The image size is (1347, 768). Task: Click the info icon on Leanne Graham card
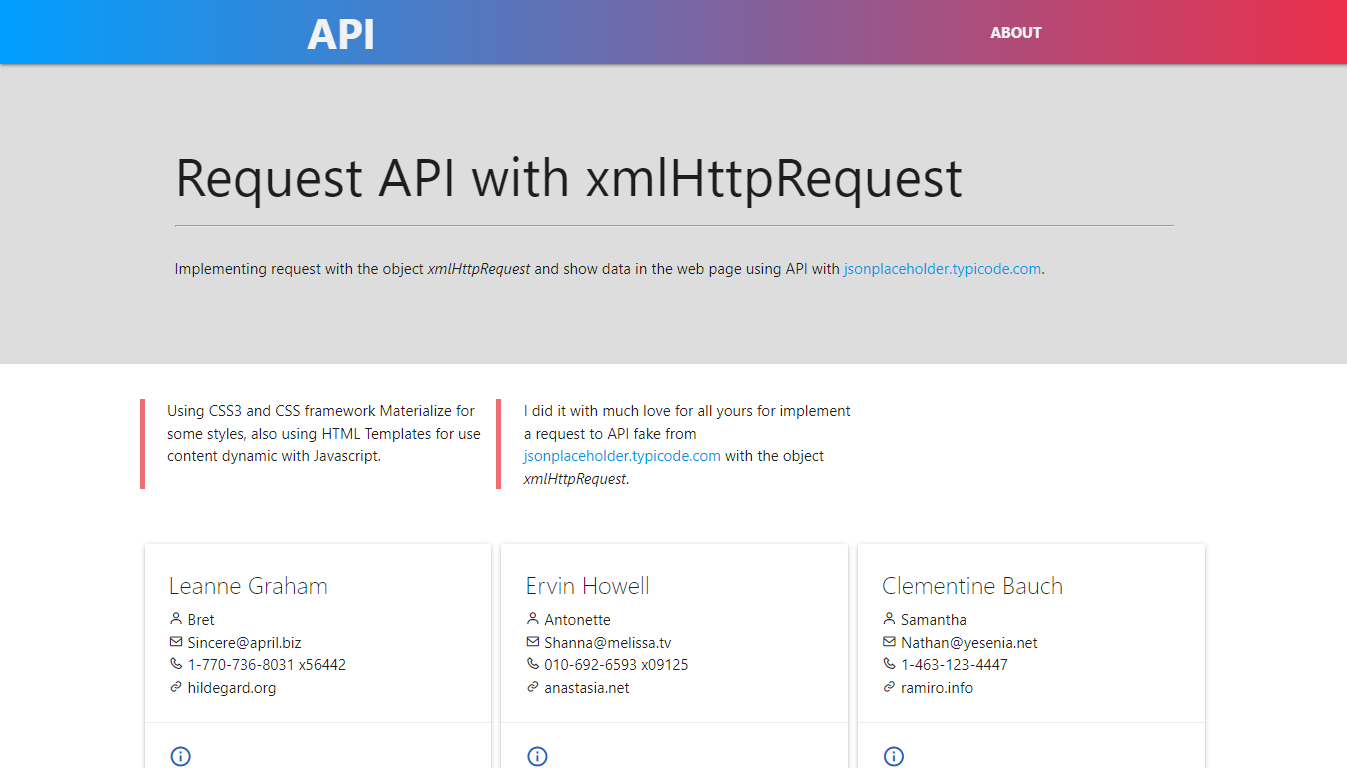180,756
